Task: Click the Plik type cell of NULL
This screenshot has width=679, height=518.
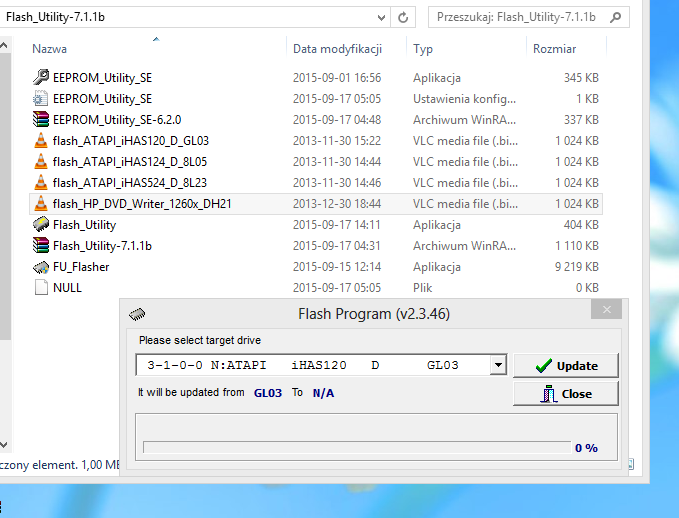Action: click(422, 288)
